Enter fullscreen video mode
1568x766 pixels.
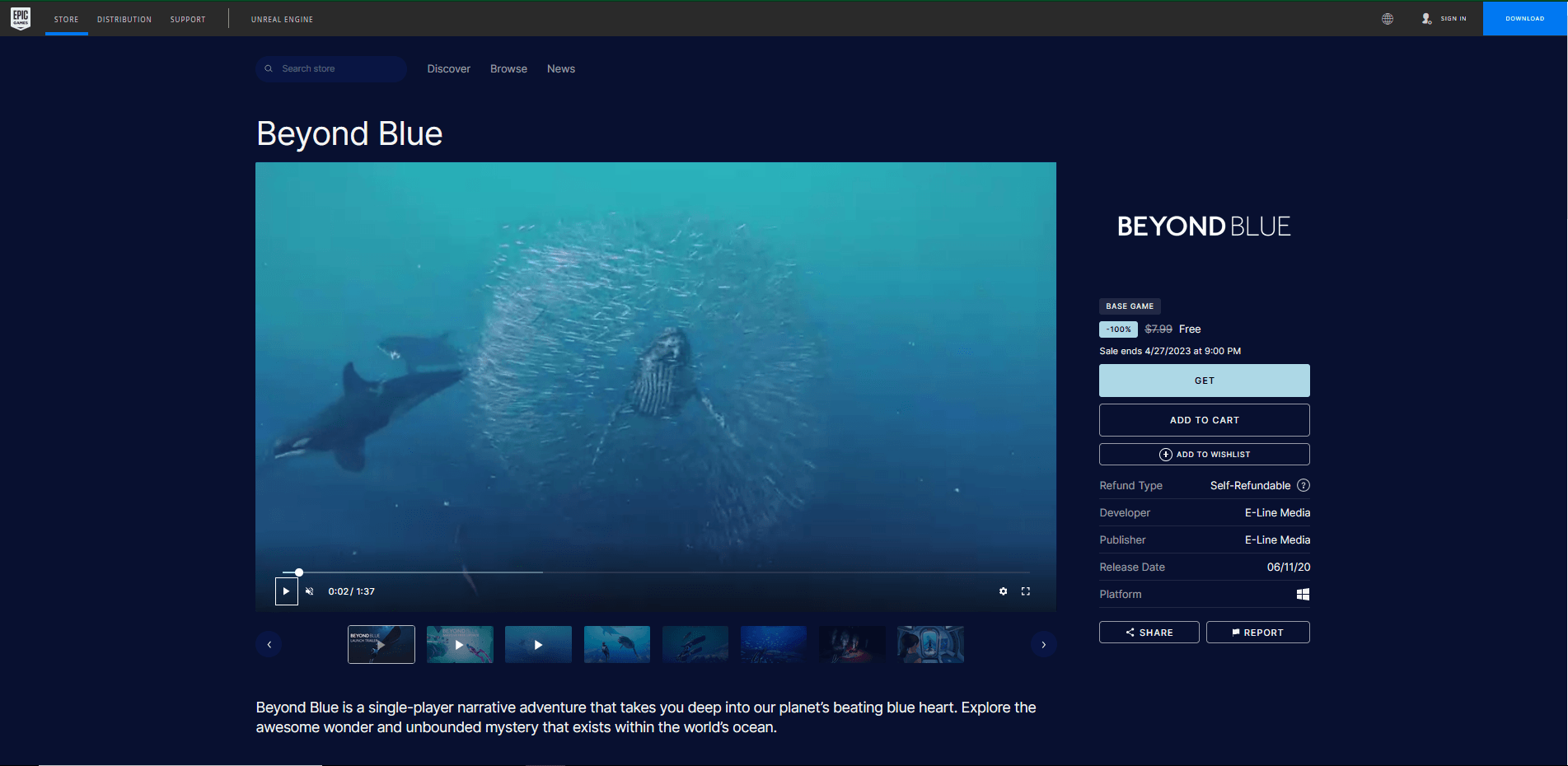[x=1026, y=591]
